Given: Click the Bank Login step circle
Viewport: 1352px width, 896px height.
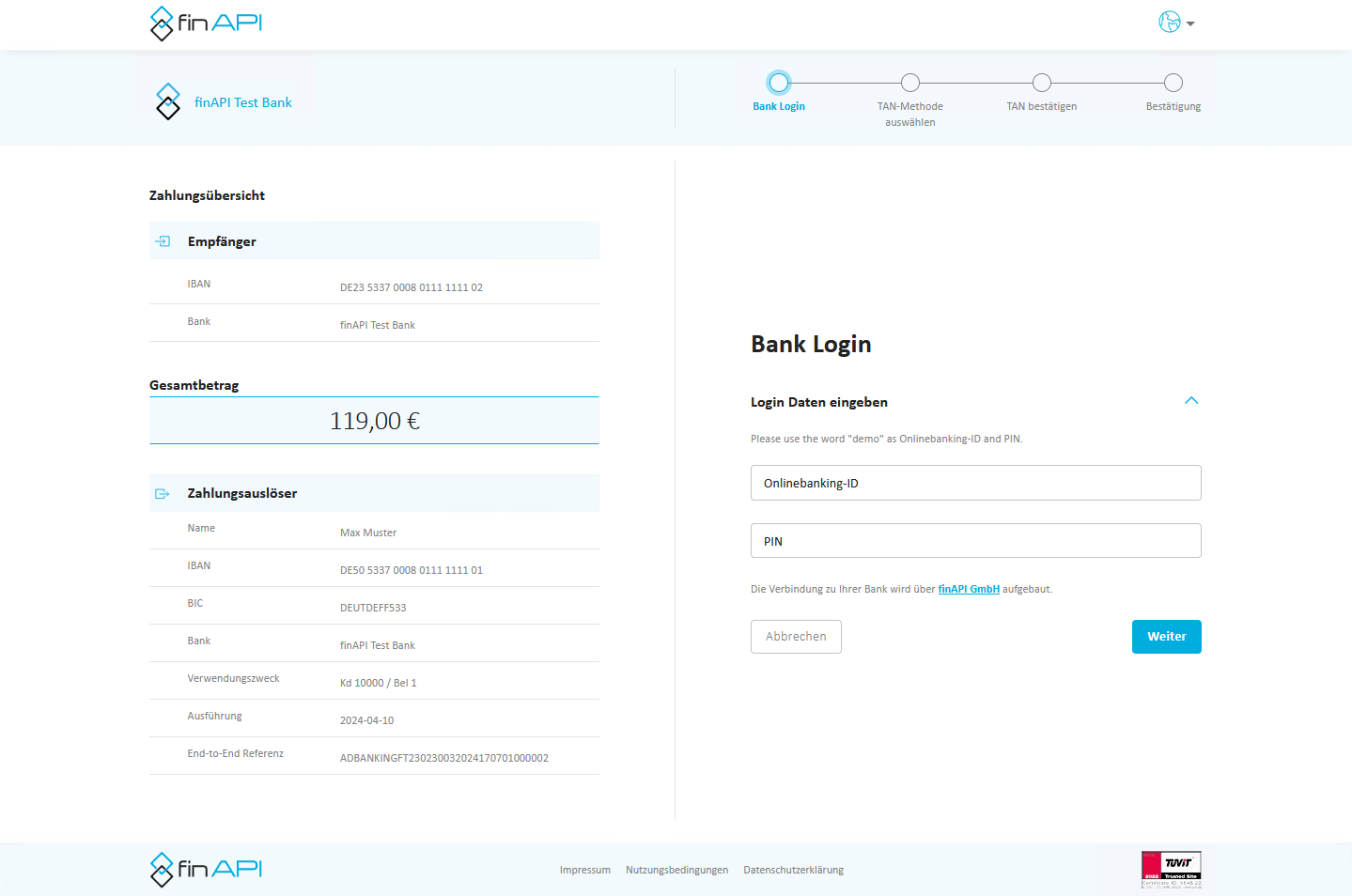Looking at the screenshot, I should point(779,83).
